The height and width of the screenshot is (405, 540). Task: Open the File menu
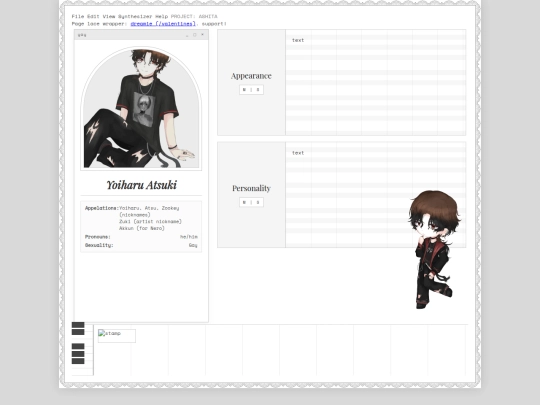point(77,16)
